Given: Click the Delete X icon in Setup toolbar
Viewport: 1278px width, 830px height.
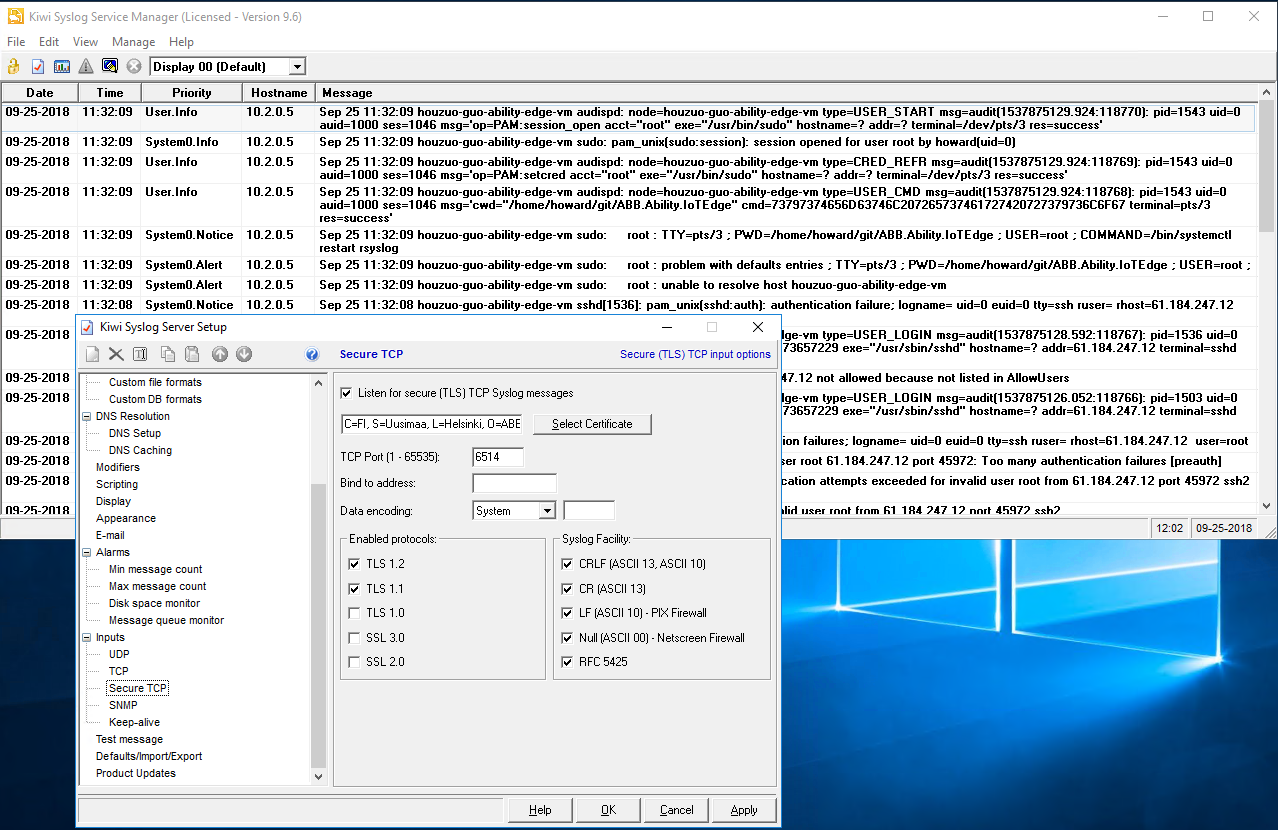Looking at the screenshot, I should point(116,354).
